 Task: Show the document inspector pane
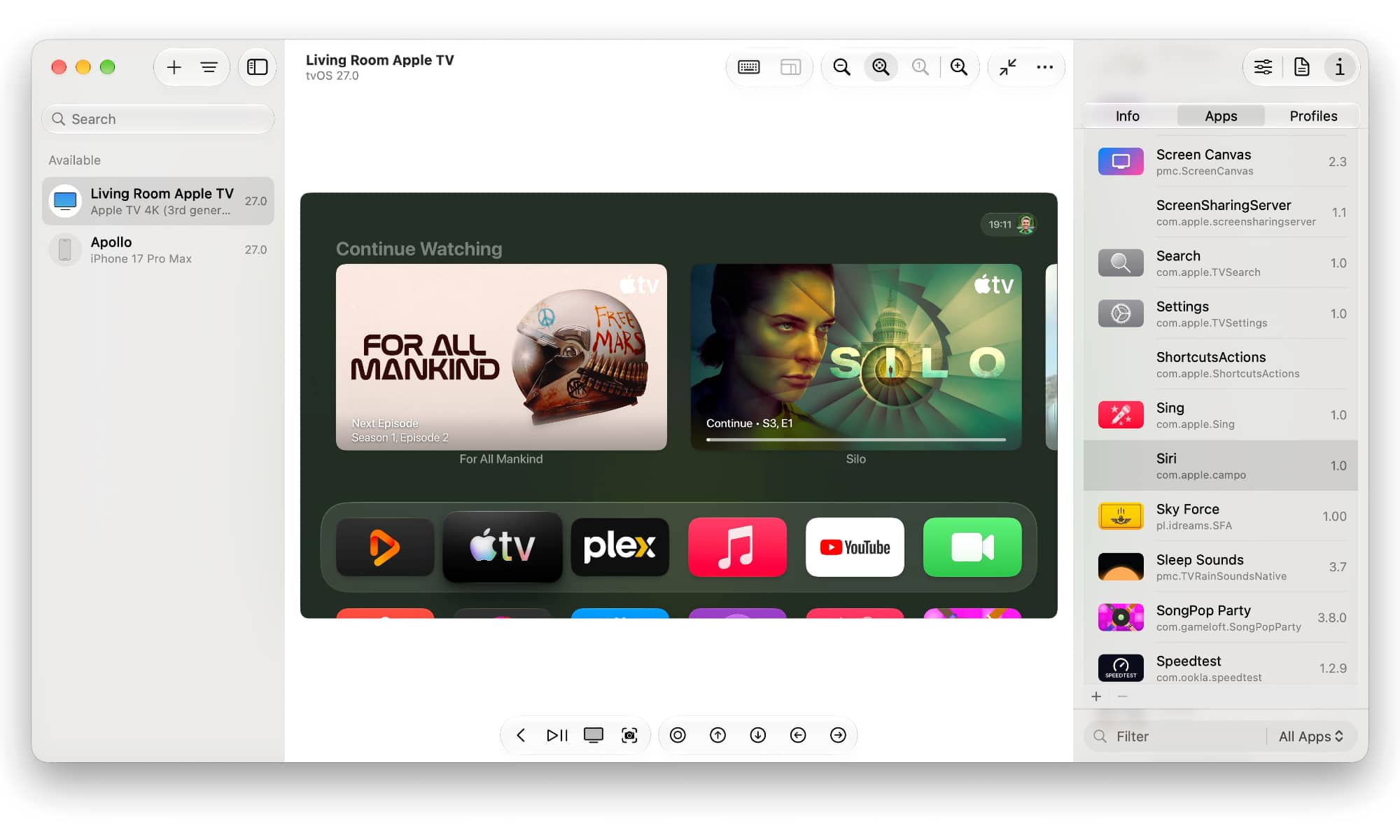1301,67
